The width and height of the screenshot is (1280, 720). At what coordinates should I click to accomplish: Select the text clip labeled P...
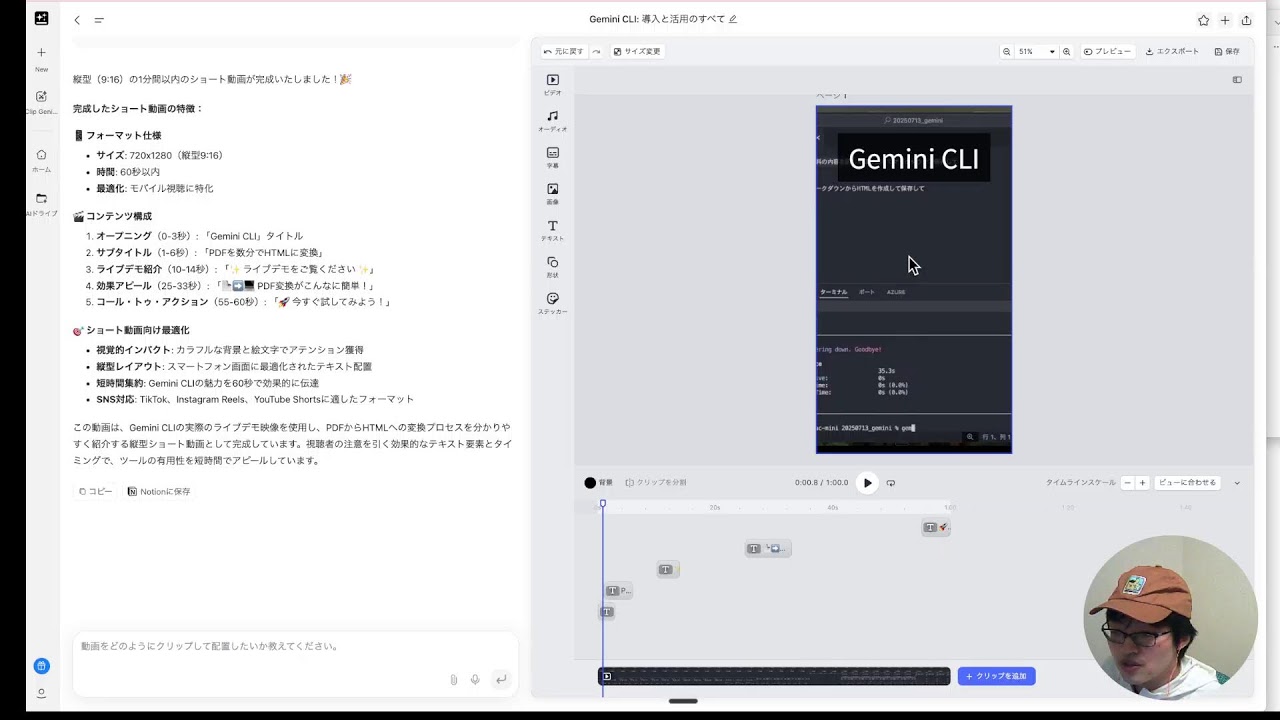618,590
